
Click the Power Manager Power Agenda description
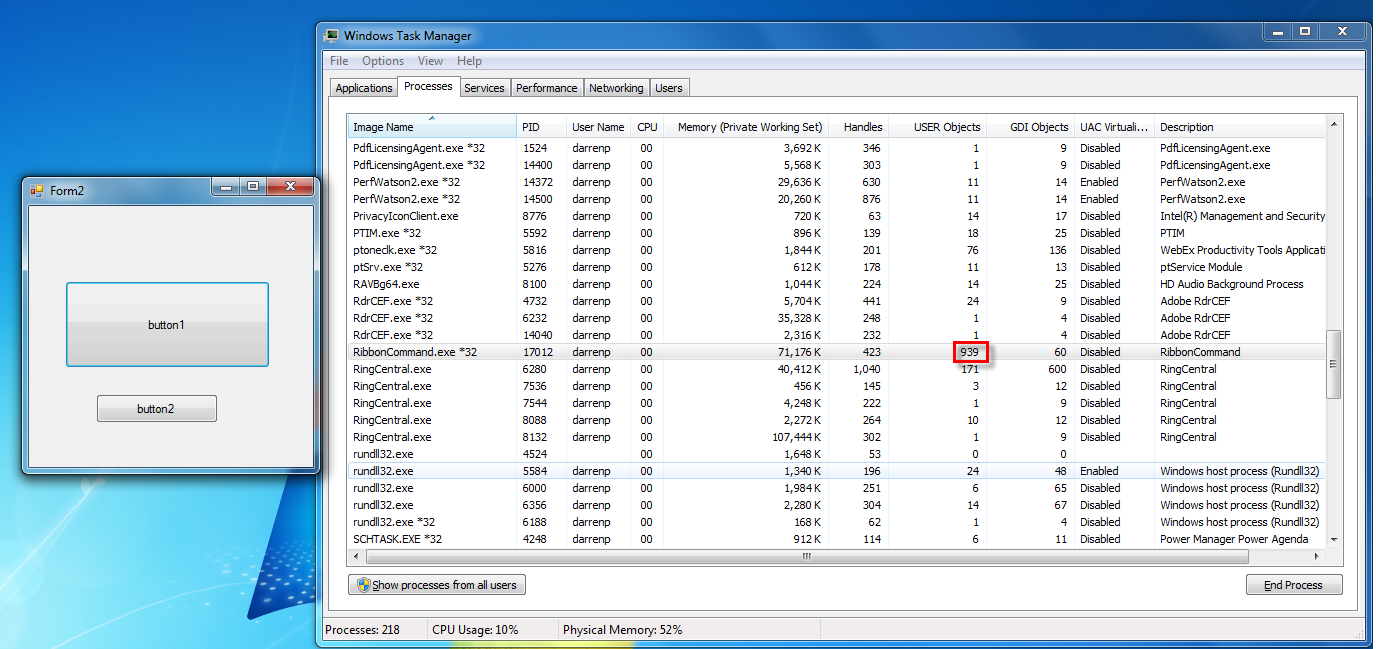click(1234, 539)
